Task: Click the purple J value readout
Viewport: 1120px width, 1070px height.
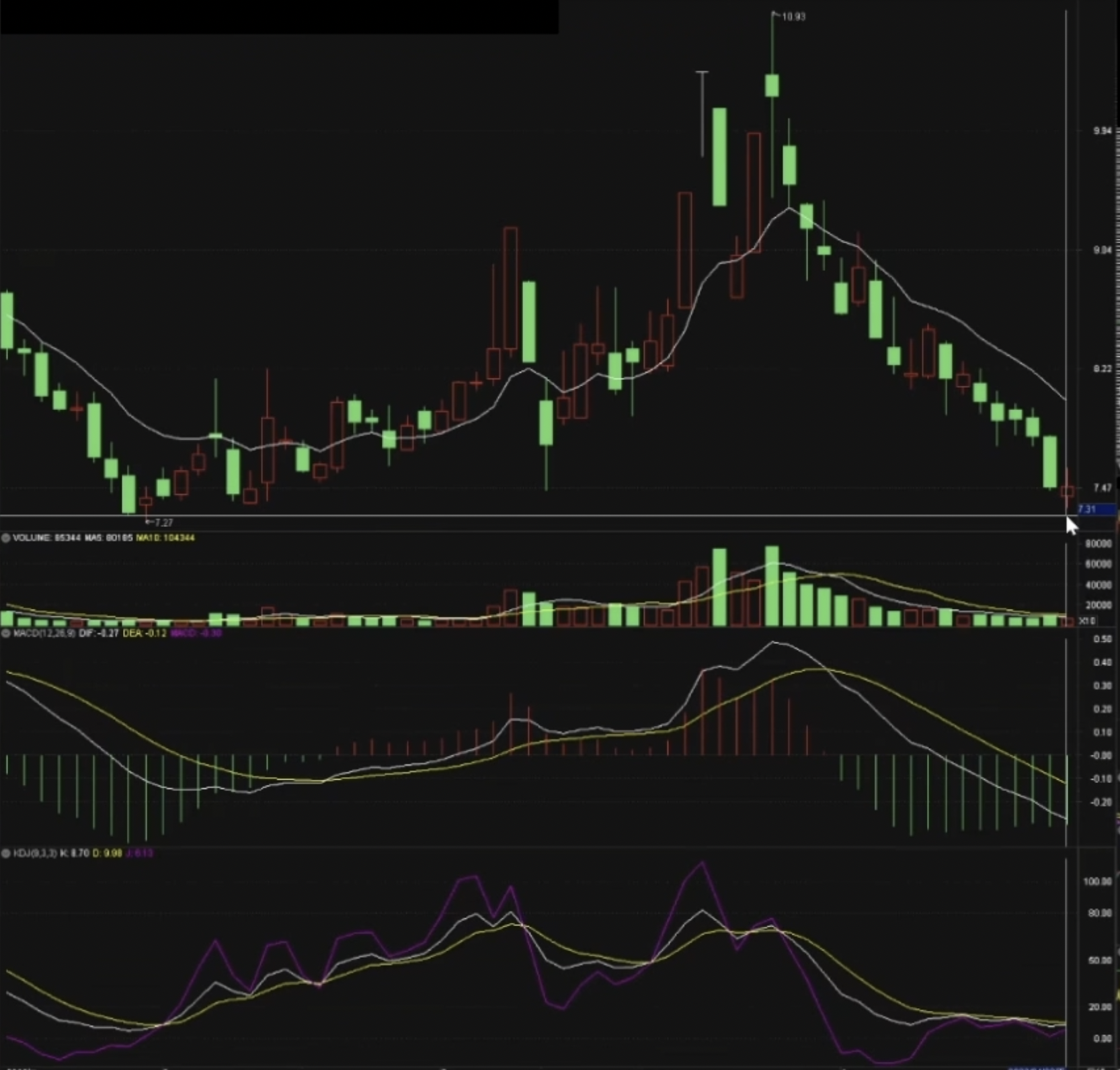Action: (x=140, y=854)
